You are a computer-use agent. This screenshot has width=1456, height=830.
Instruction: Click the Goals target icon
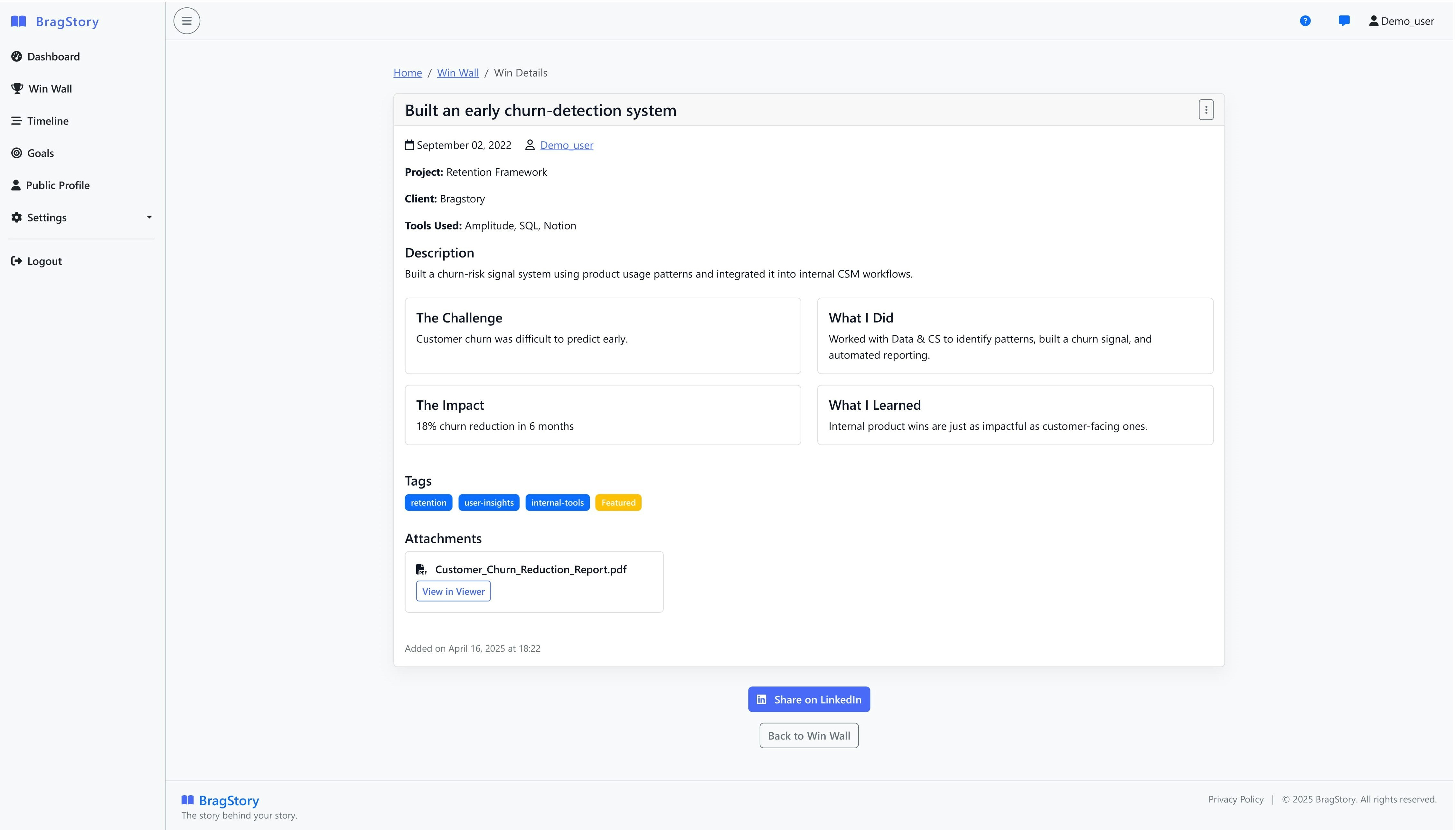[16, 153]
